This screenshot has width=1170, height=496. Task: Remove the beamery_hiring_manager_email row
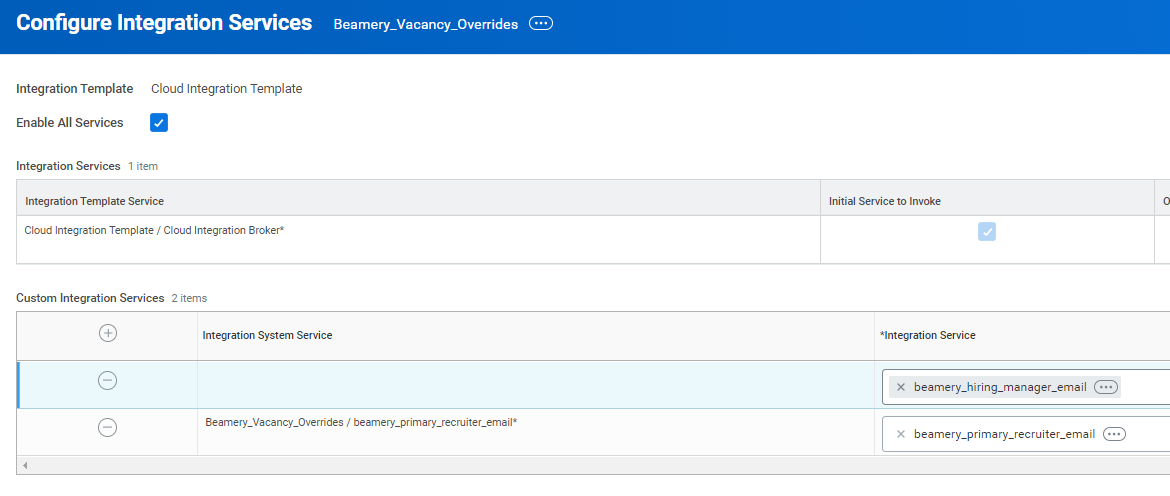click(x=108, y=380)
